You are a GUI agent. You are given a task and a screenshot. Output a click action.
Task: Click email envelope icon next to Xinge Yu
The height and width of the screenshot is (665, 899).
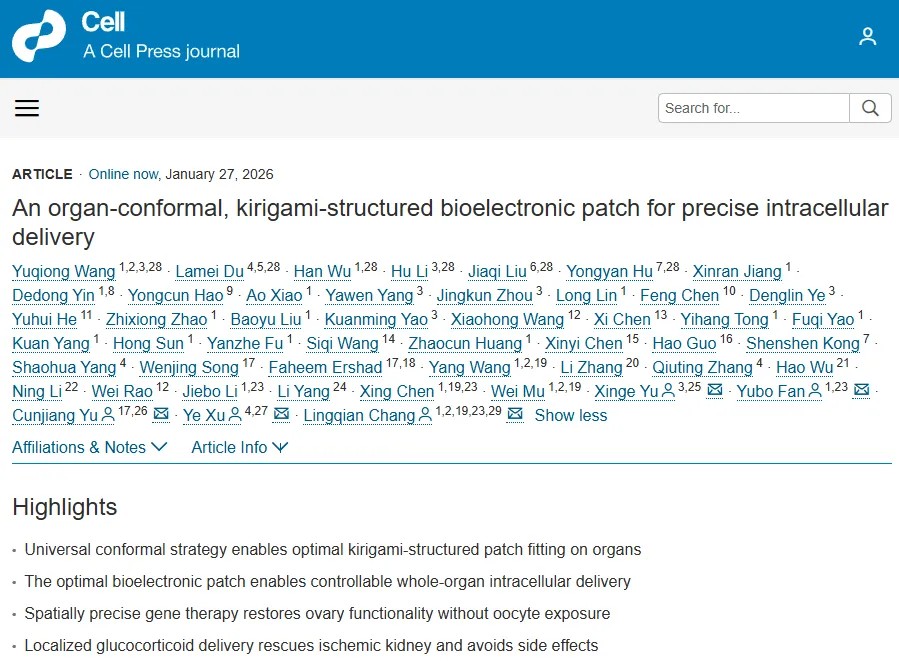click(714, 391)
